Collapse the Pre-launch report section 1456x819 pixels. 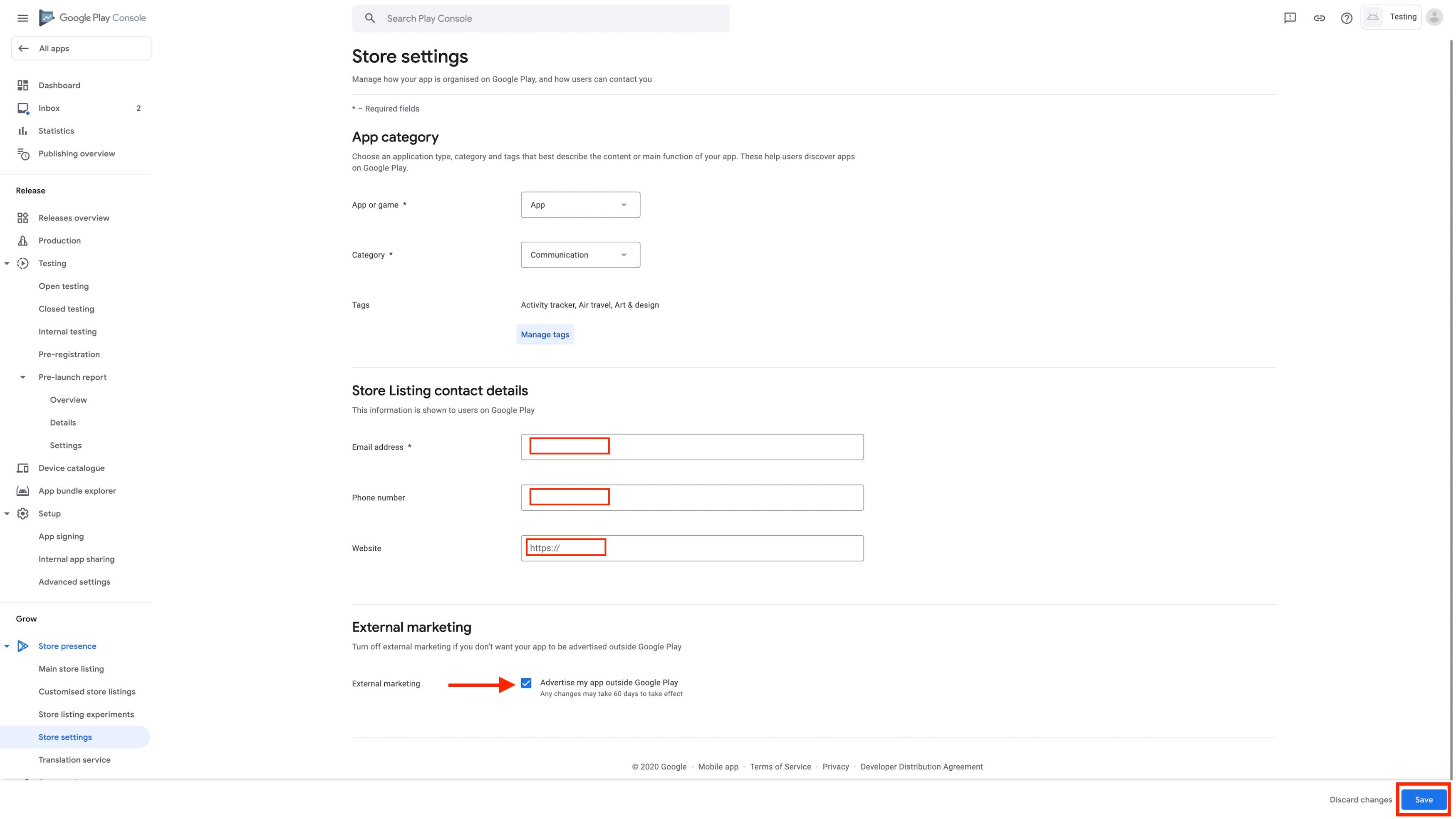[22, 377]
